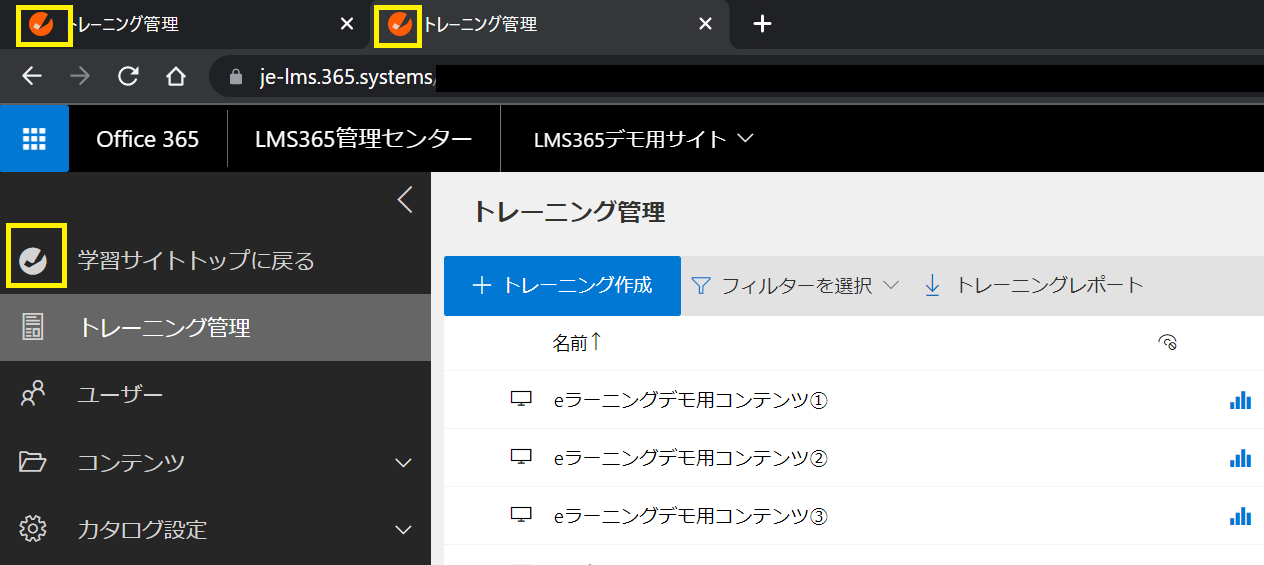Click the filter funnel icon
This screenshot has width=1264, height=565.
click(701, 286)
